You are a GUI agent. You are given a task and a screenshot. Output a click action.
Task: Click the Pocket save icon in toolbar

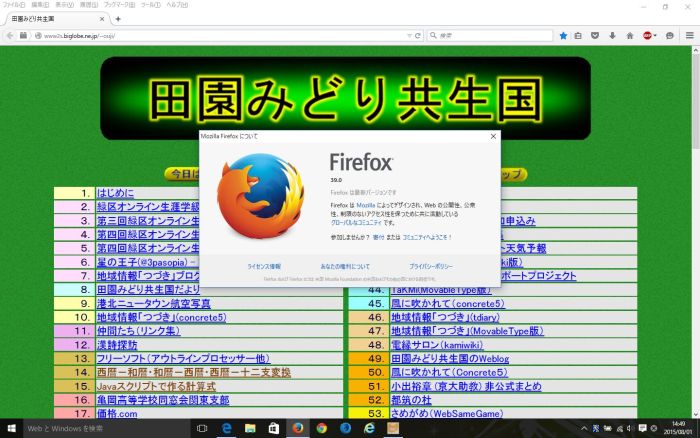point(596,35)
